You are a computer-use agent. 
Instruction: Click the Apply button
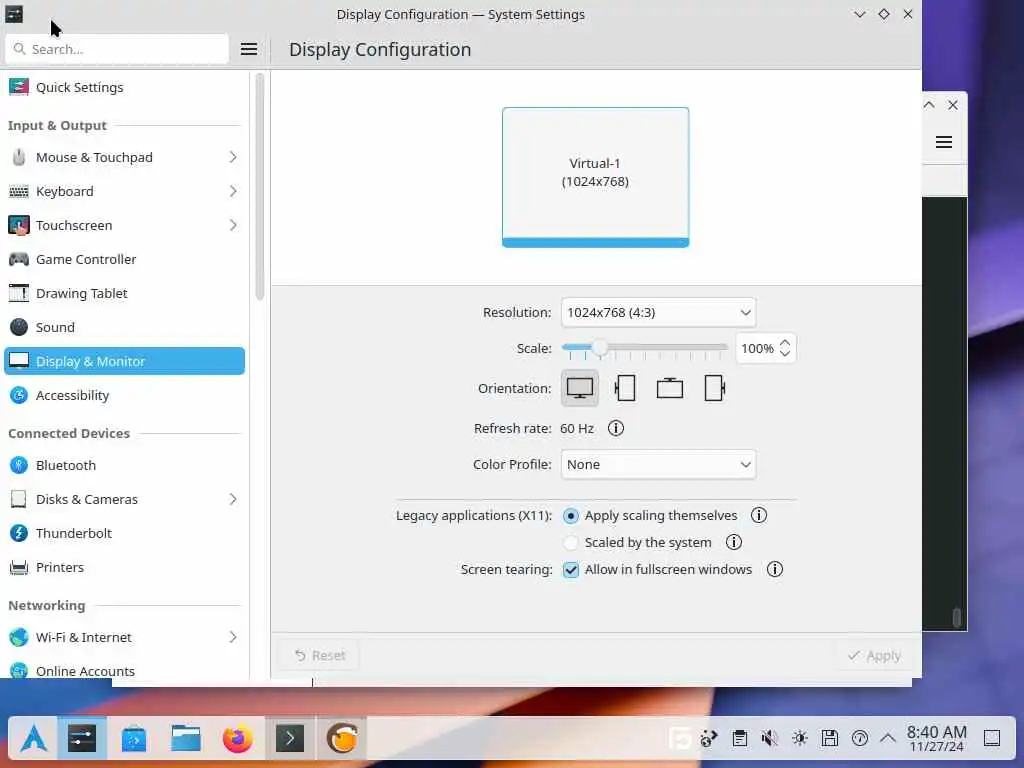(x=874, y=655)
